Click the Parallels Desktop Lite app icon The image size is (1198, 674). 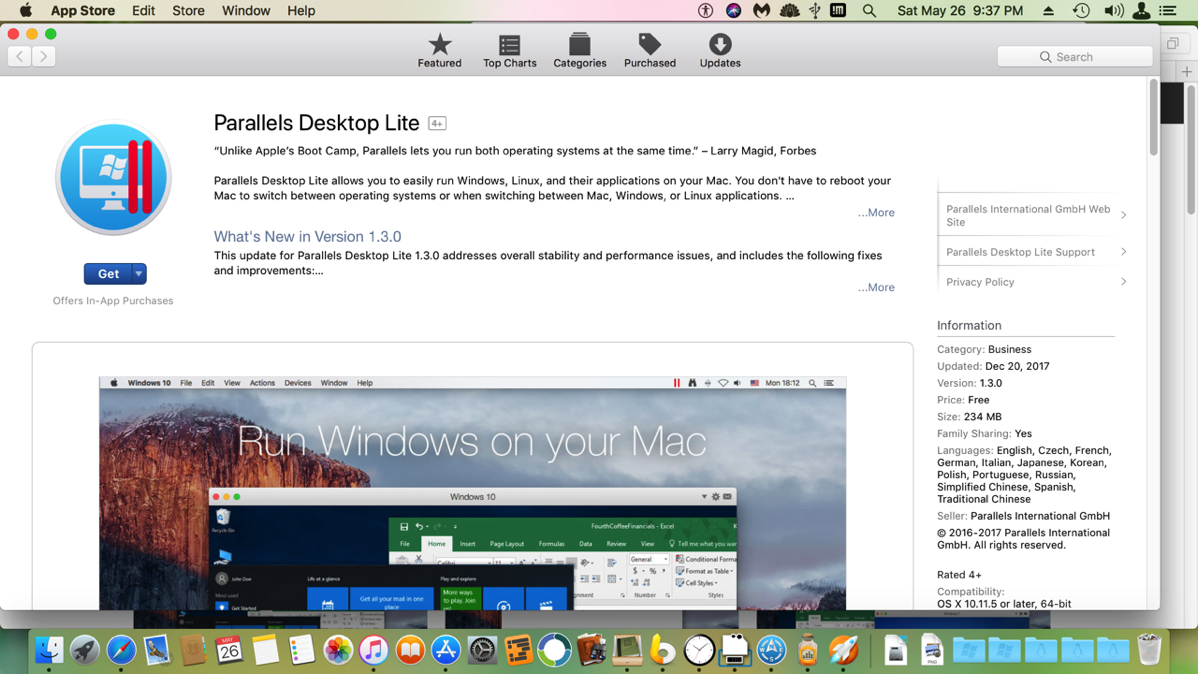(x=113, y=178)
